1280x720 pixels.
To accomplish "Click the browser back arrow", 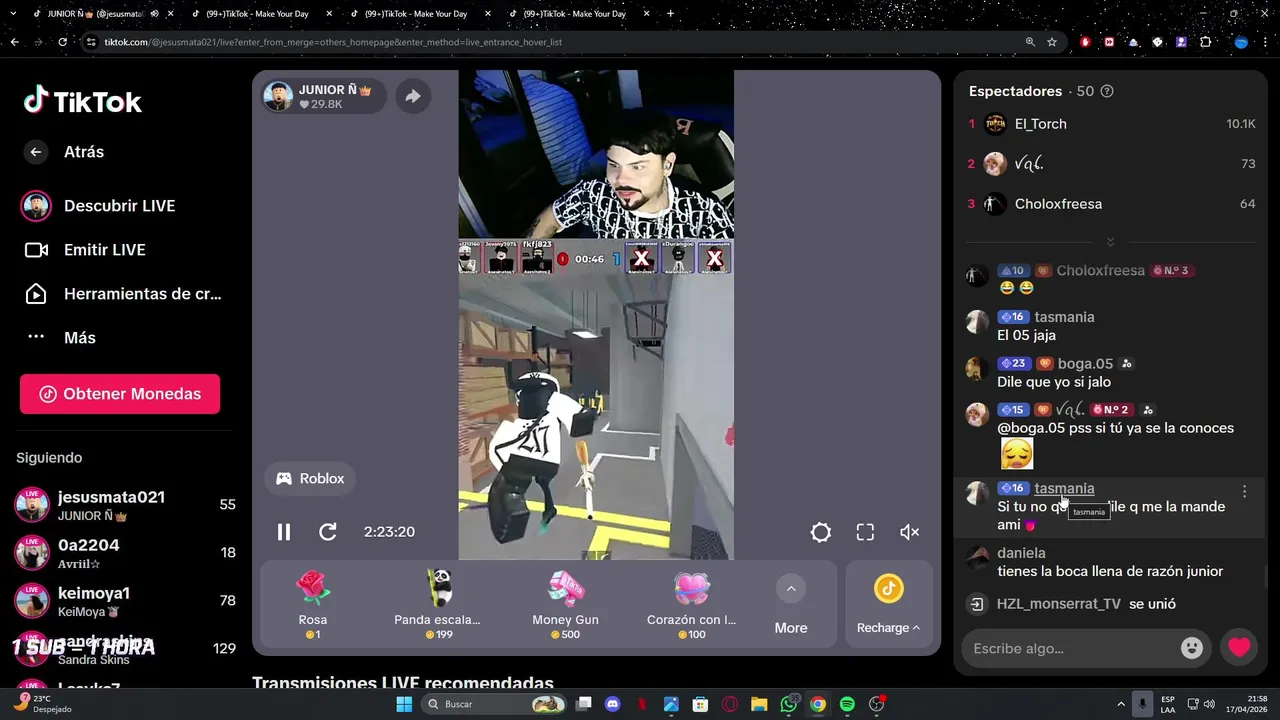I will (14, 42).
